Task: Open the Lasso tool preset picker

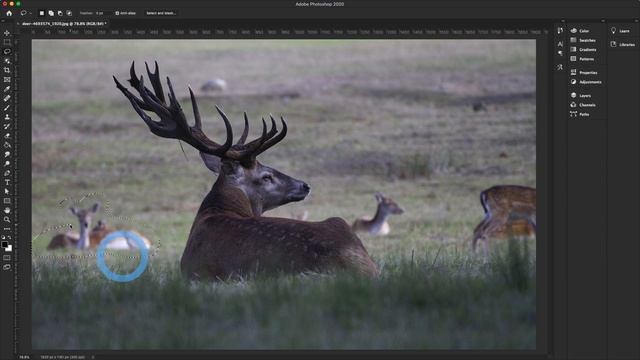Action: [26, 13]
